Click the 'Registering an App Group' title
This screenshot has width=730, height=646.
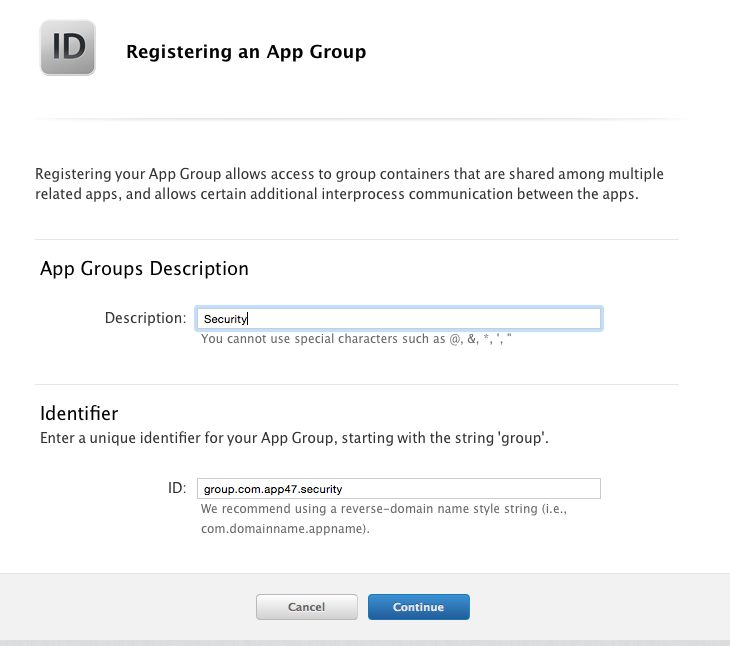coord(246,52)
